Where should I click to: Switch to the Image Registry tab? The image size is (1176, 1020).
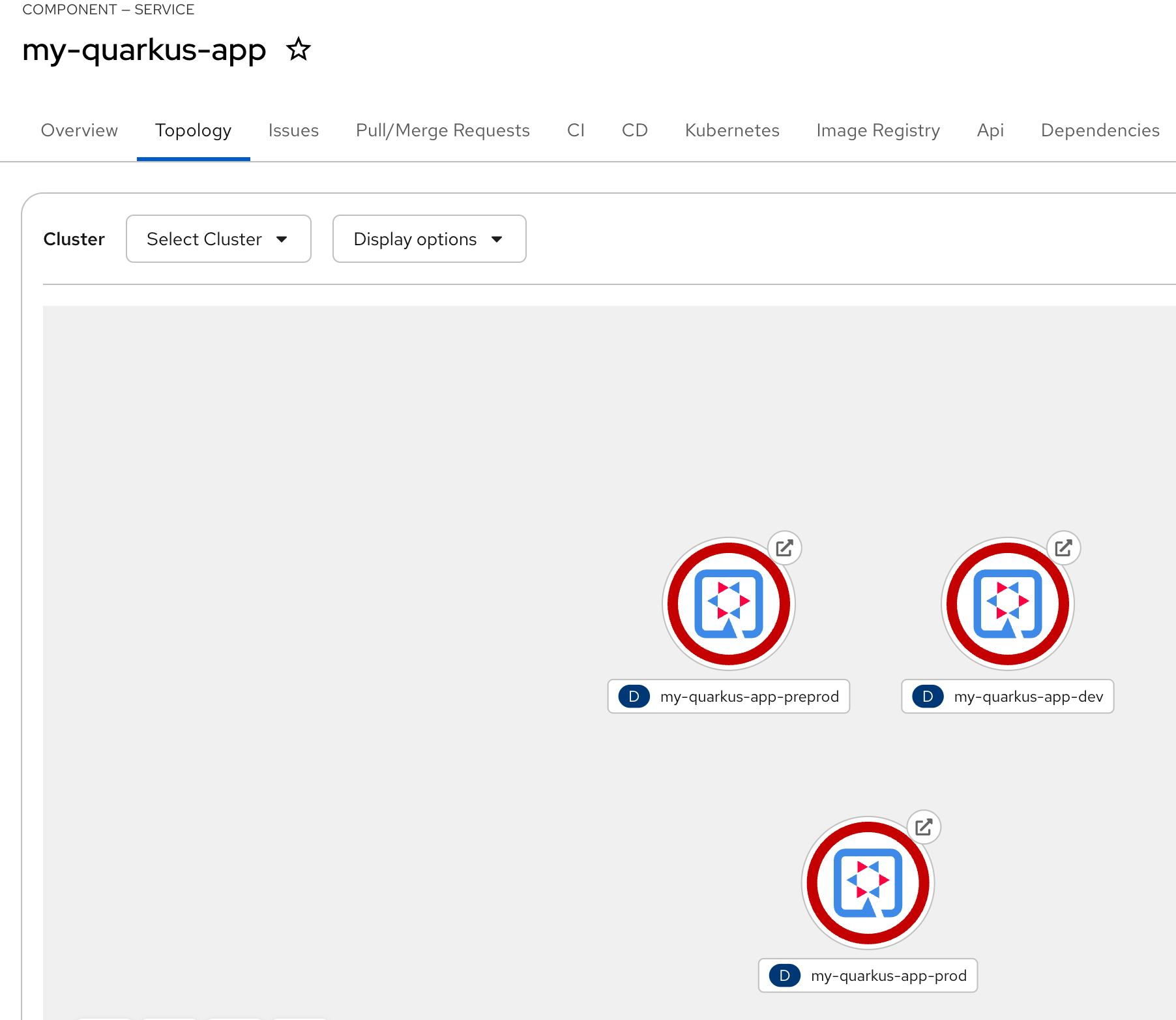(877, 130)
